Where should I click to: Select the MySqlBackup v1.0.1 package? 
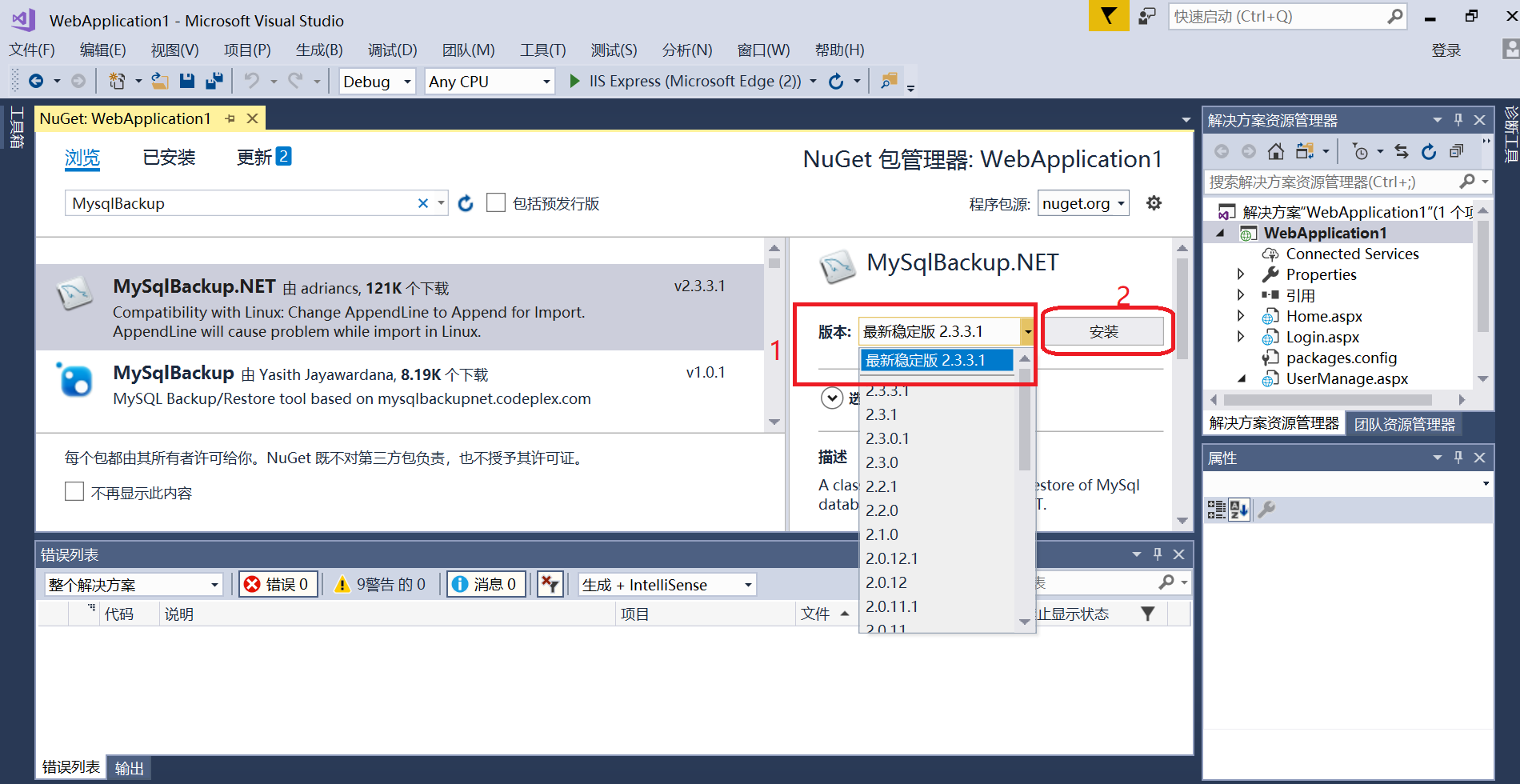click(400, 385)
